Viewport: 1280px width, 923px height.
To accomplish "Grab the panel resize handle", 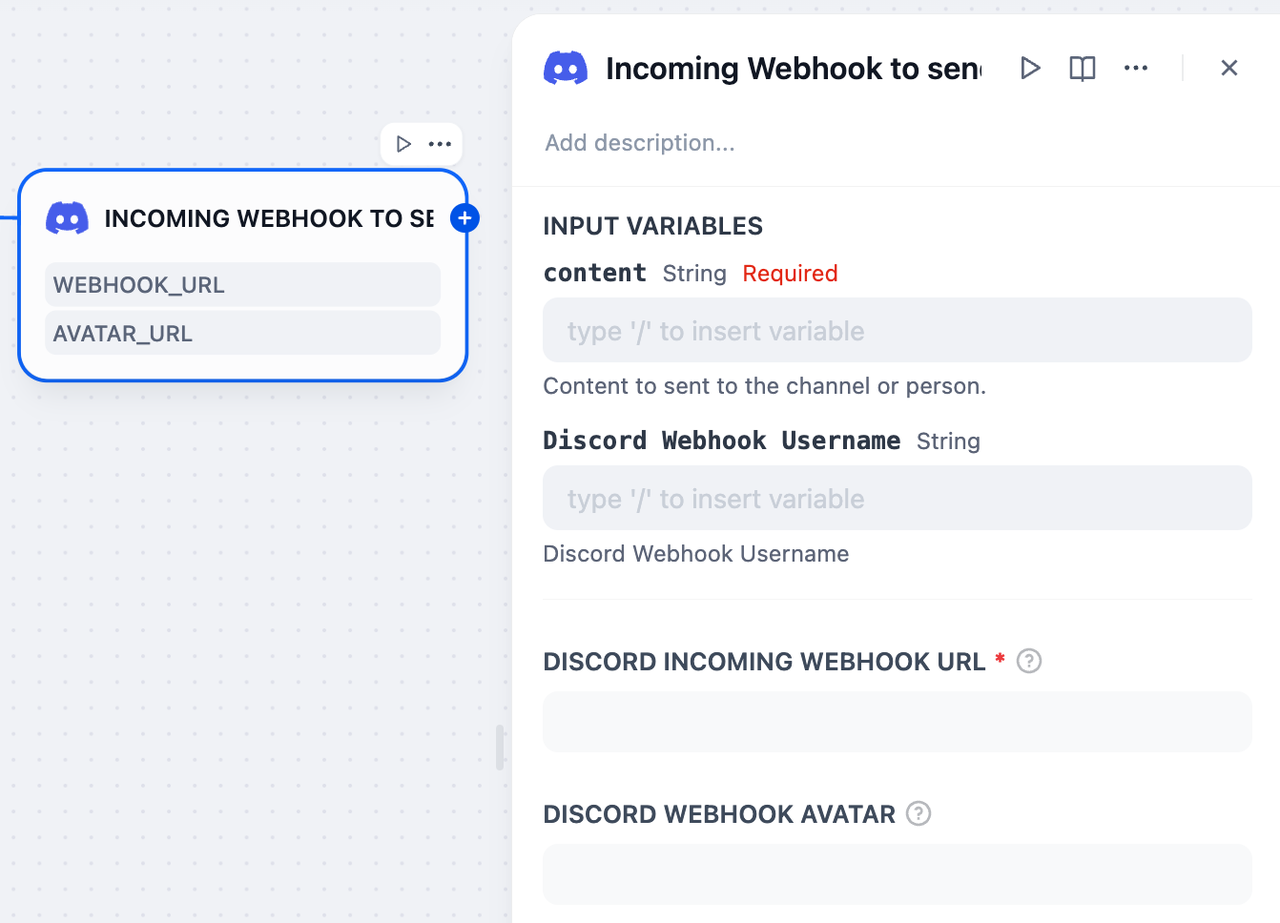I will point(500,747).
